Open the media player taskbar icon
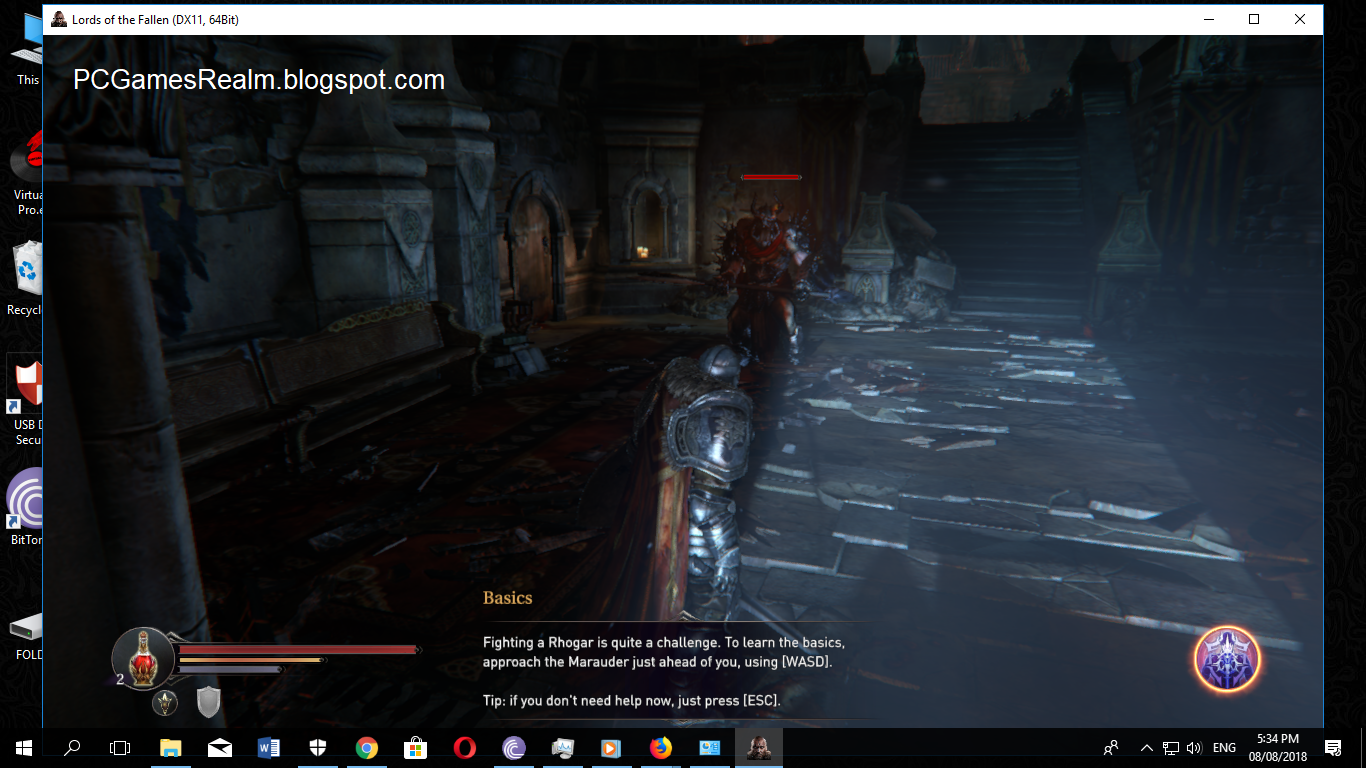1366x768 pixels. (612, 748)
